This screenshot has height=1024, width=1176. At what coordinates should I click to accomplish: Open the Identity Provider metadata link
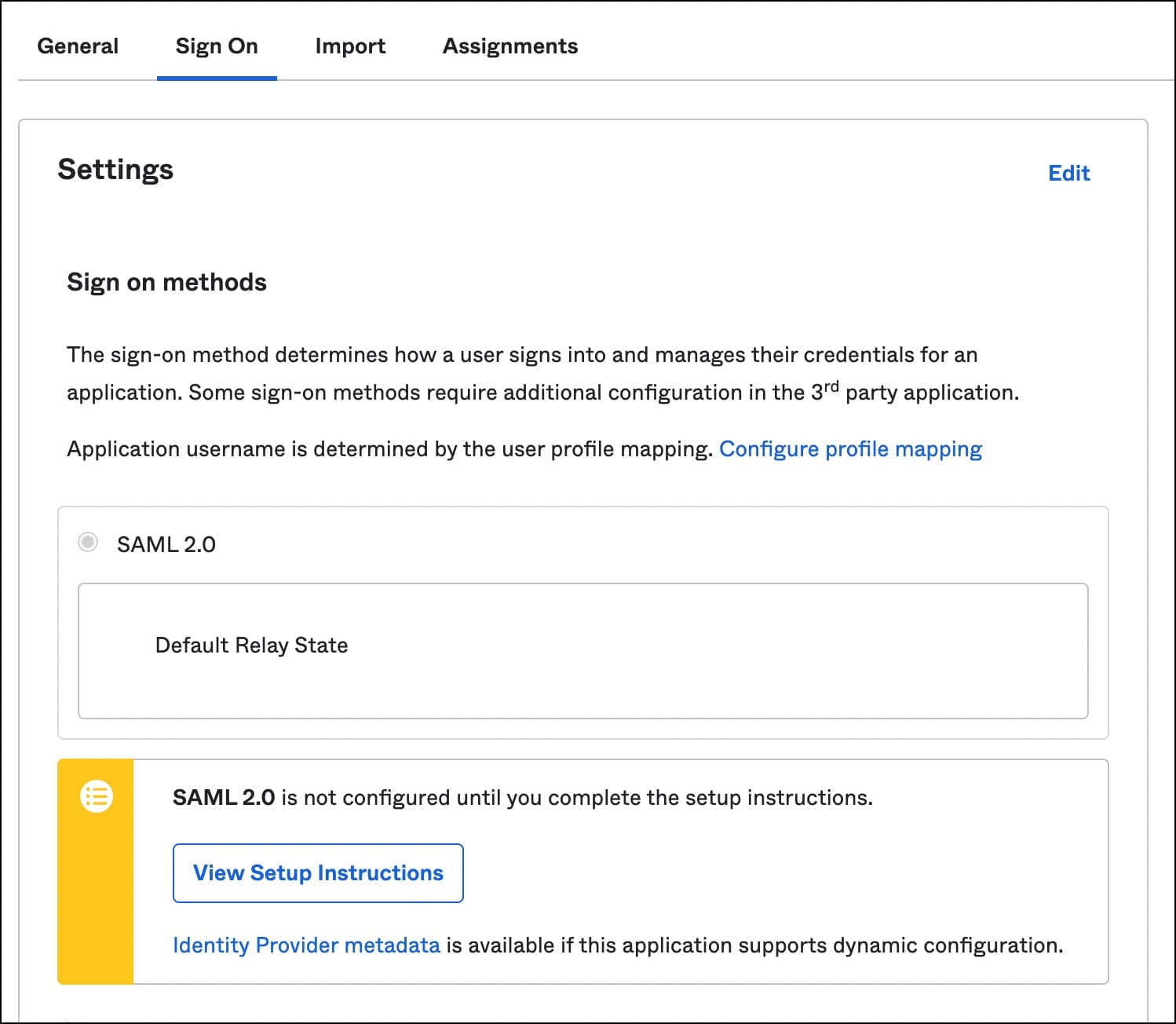click(x=306, y=945)
